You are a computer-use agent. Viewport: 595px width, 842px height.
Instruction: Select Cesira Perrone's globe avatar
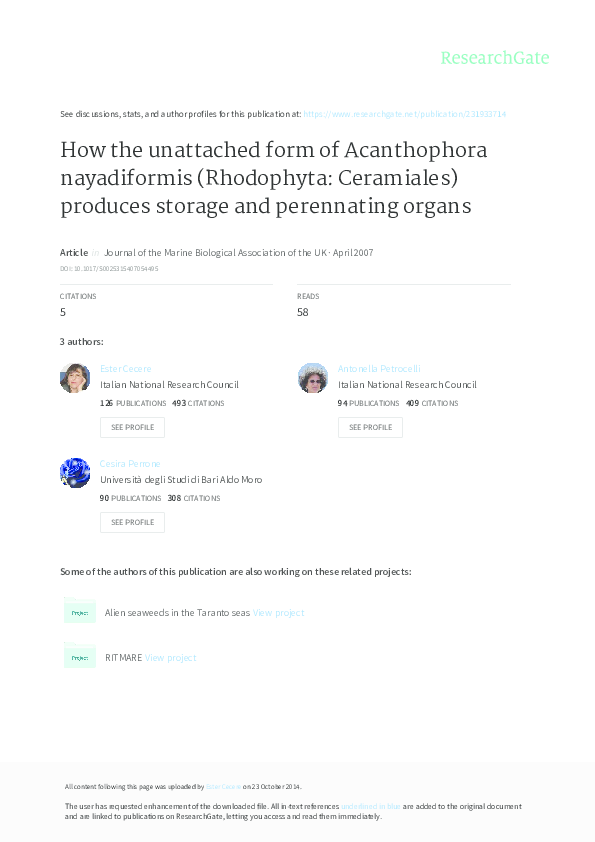[75, 472]
